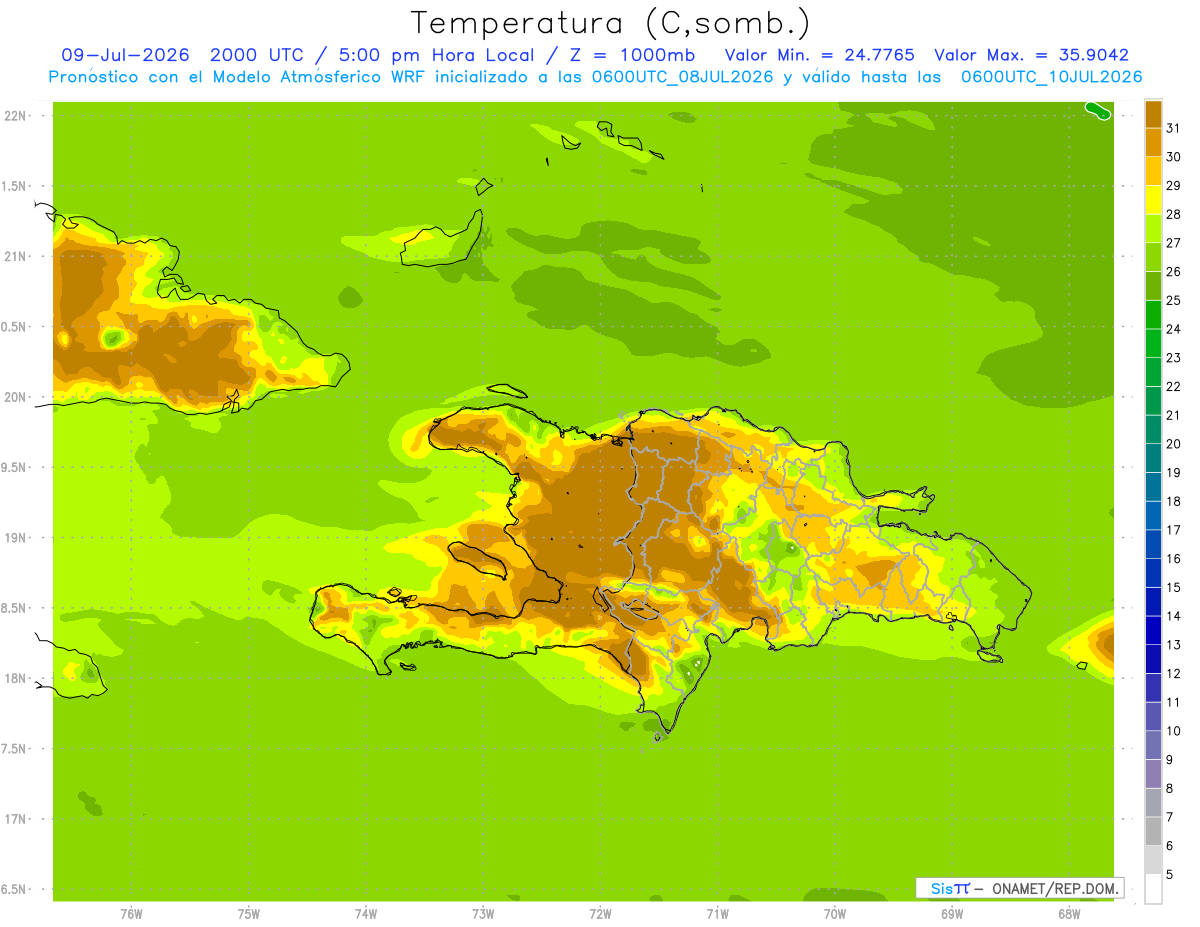1200x927 pixels.
Task: Click the "71W" longitude axis label
Action: pos(717,914)
